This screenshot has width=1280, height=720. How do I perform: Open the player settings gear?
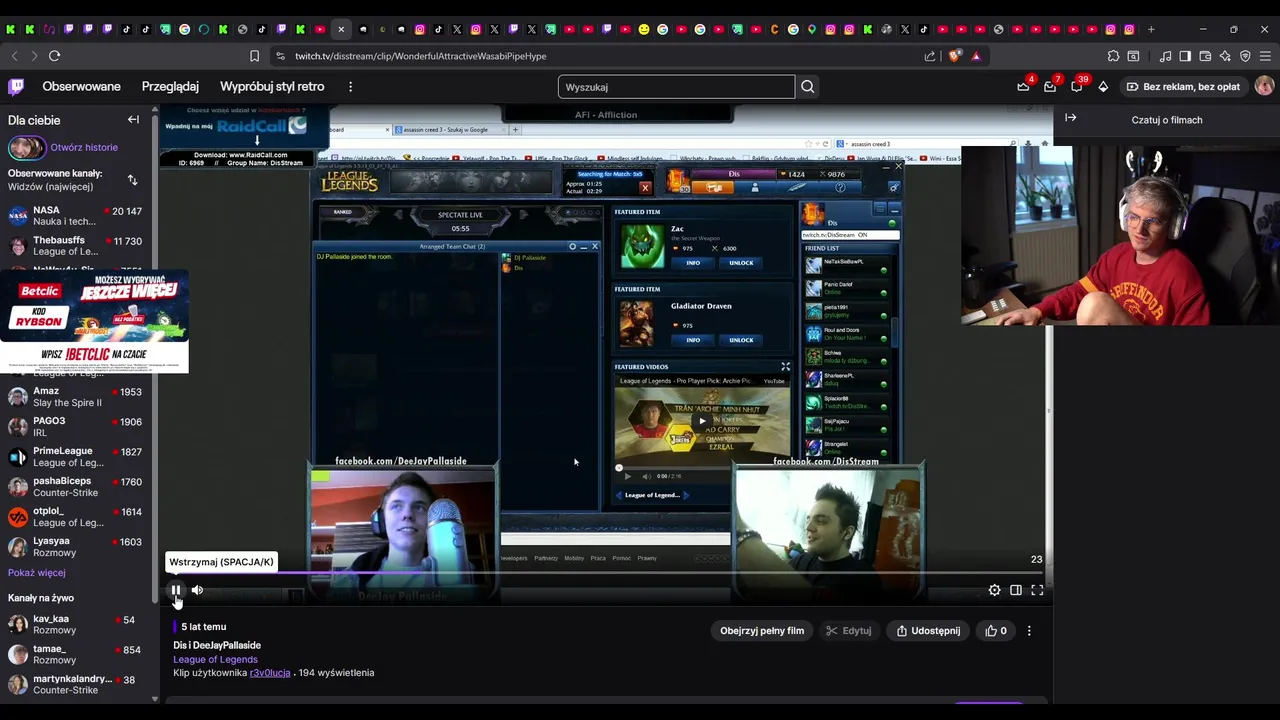click(994, 590)
